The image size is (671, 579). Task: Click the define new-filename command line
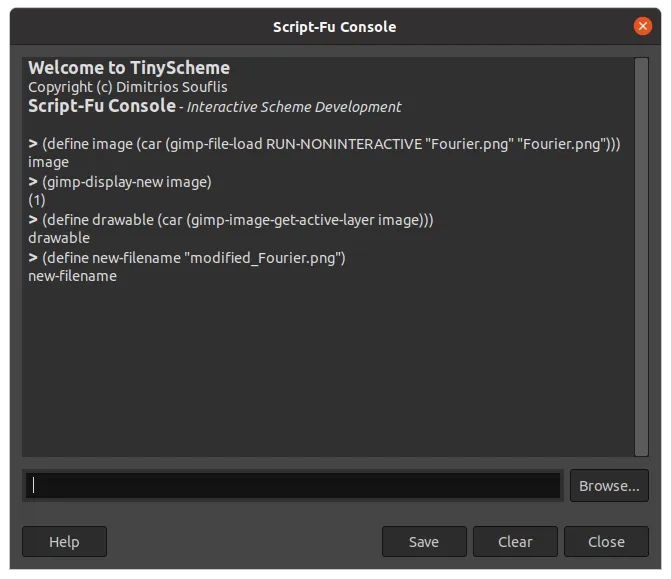(187, 258)
